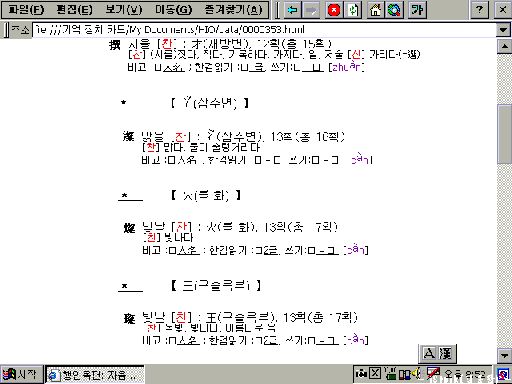Refresh the page using the toolbar icon
The width and height of the screenshot is (512, 384).
[352, 10]
